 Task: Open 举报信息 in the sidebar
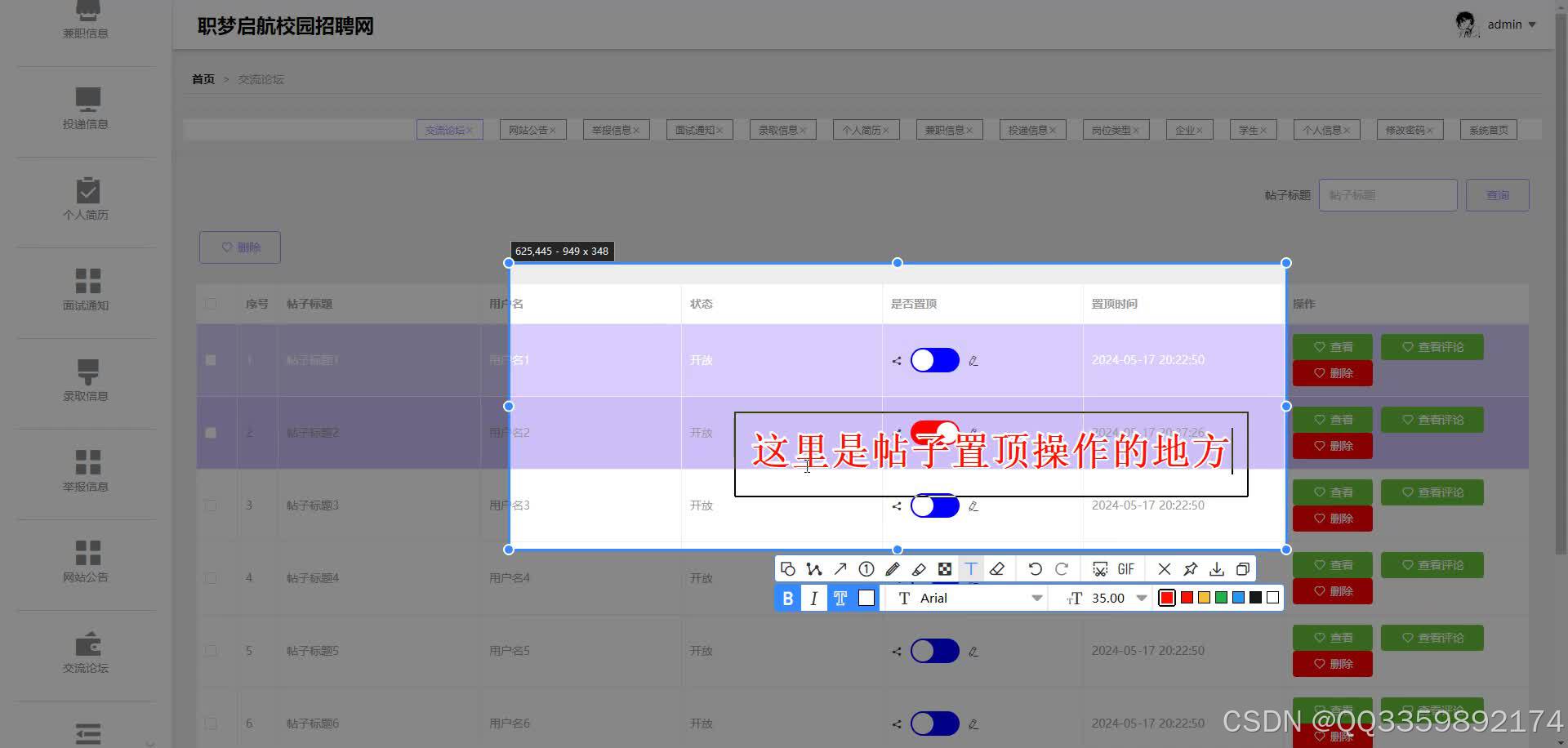coord(86,471)
